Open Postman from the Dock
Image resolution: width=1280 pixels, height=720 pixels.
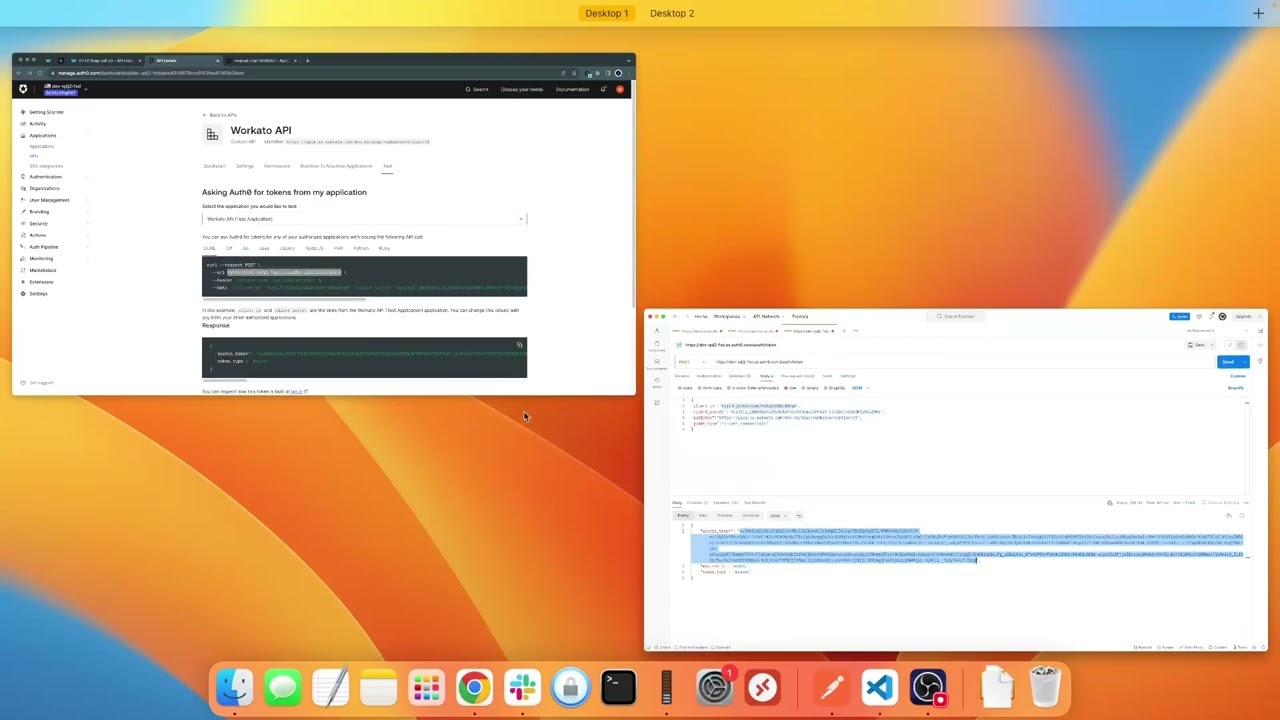[832, 688]
